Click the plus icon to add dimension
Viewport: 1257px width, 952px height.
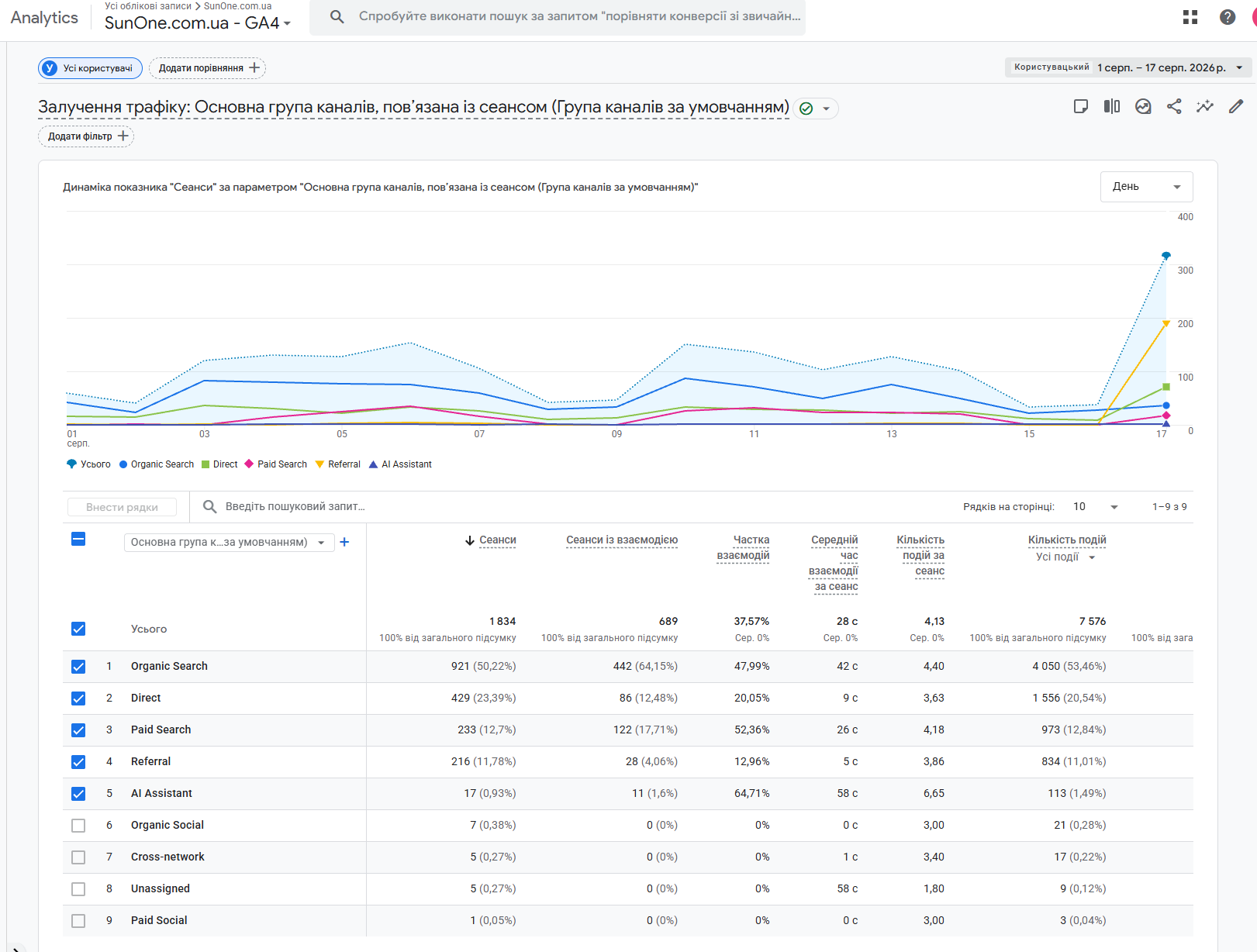(x=344, y=542)
